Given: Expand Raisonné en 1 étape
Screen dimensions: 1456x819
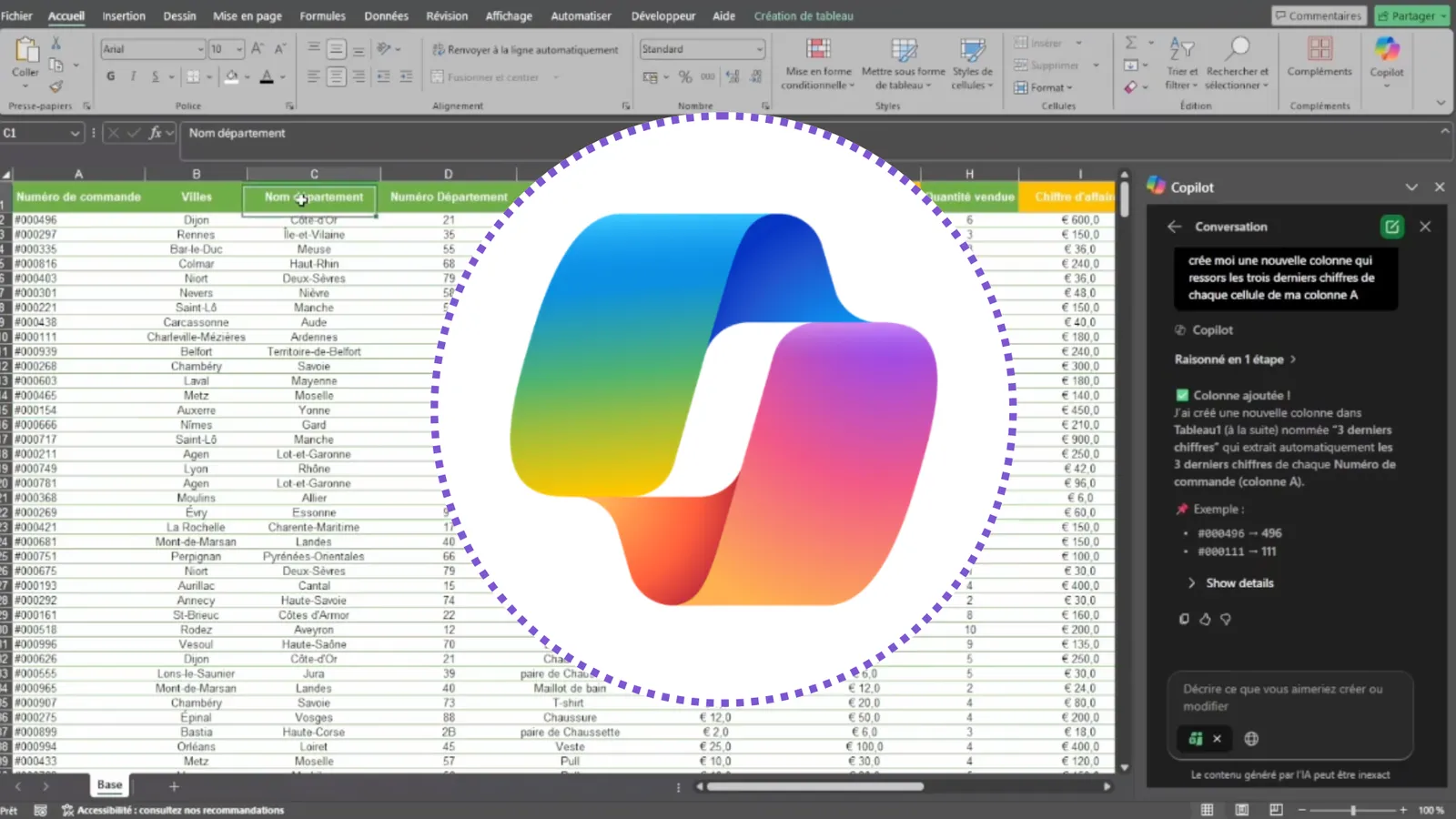Looking at the screenshot, I should click(1235, 359).
